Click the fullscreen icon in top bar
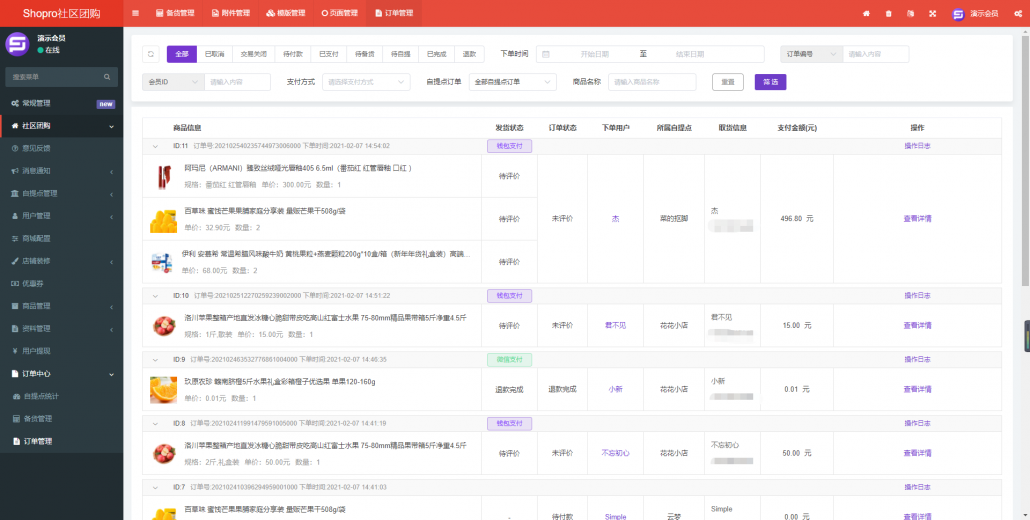This screenshot has width=1030, height=520. (932, 13)
